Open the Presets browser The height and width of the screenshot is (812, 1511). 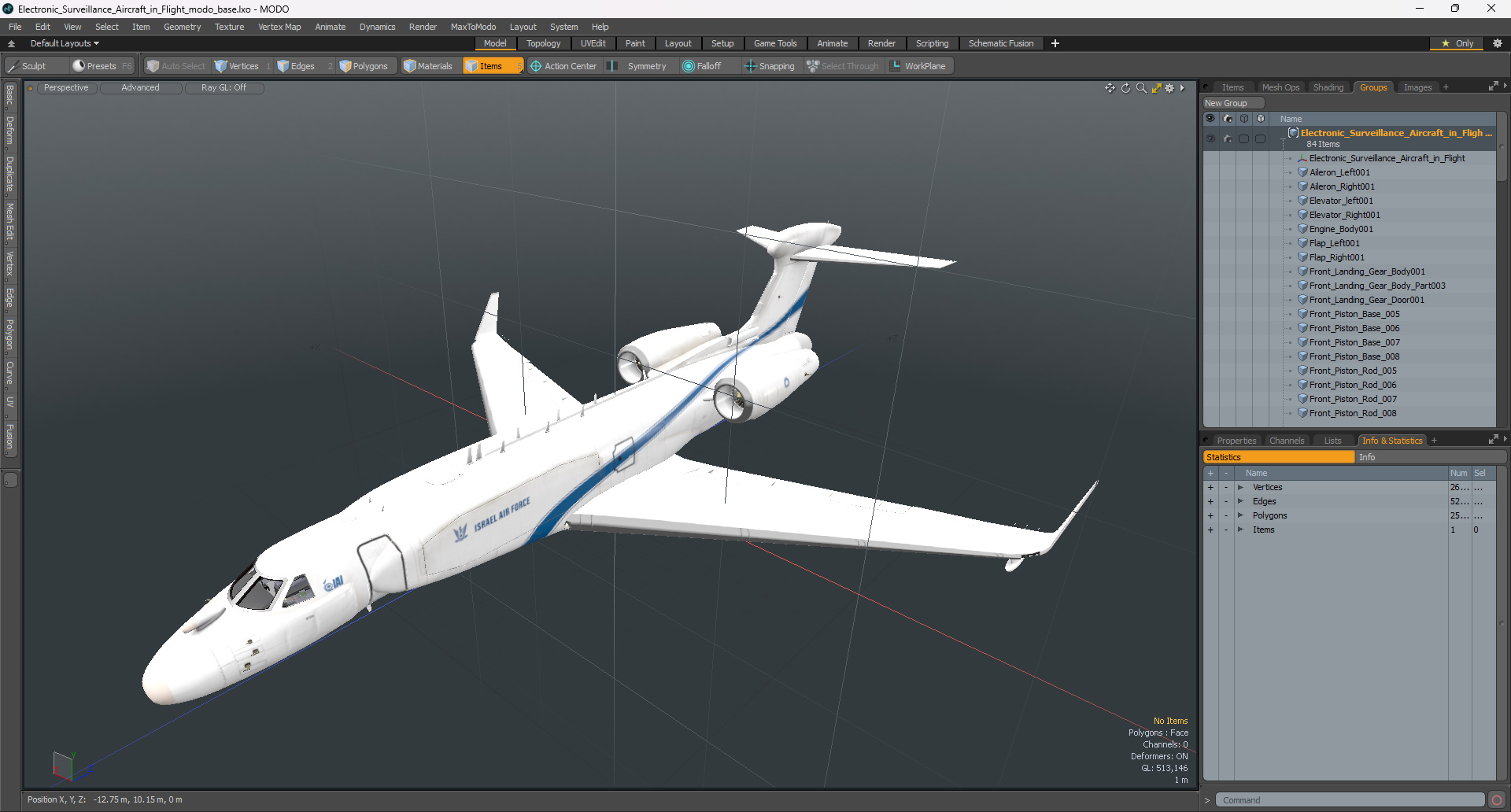[102, 66]
